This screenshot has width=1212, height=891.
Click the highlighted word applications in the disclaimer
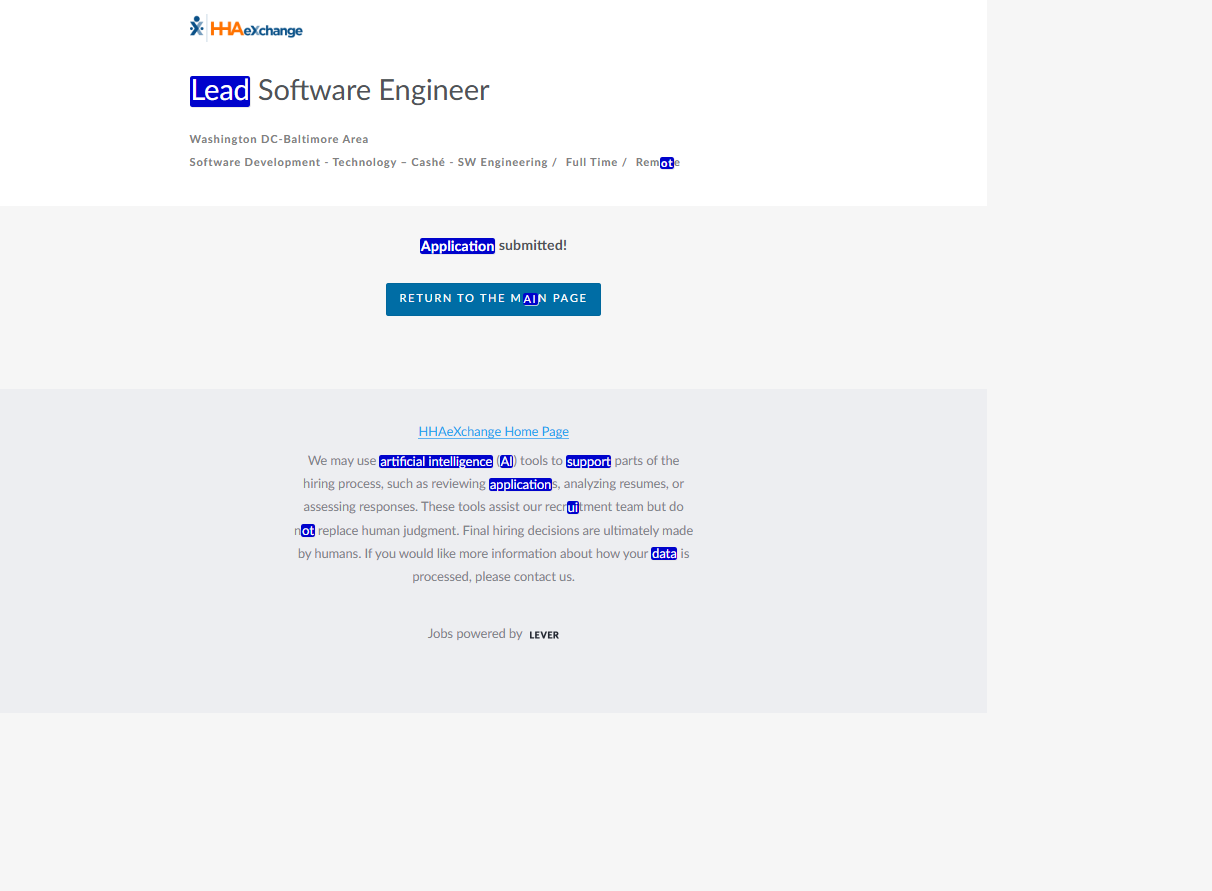520,485
